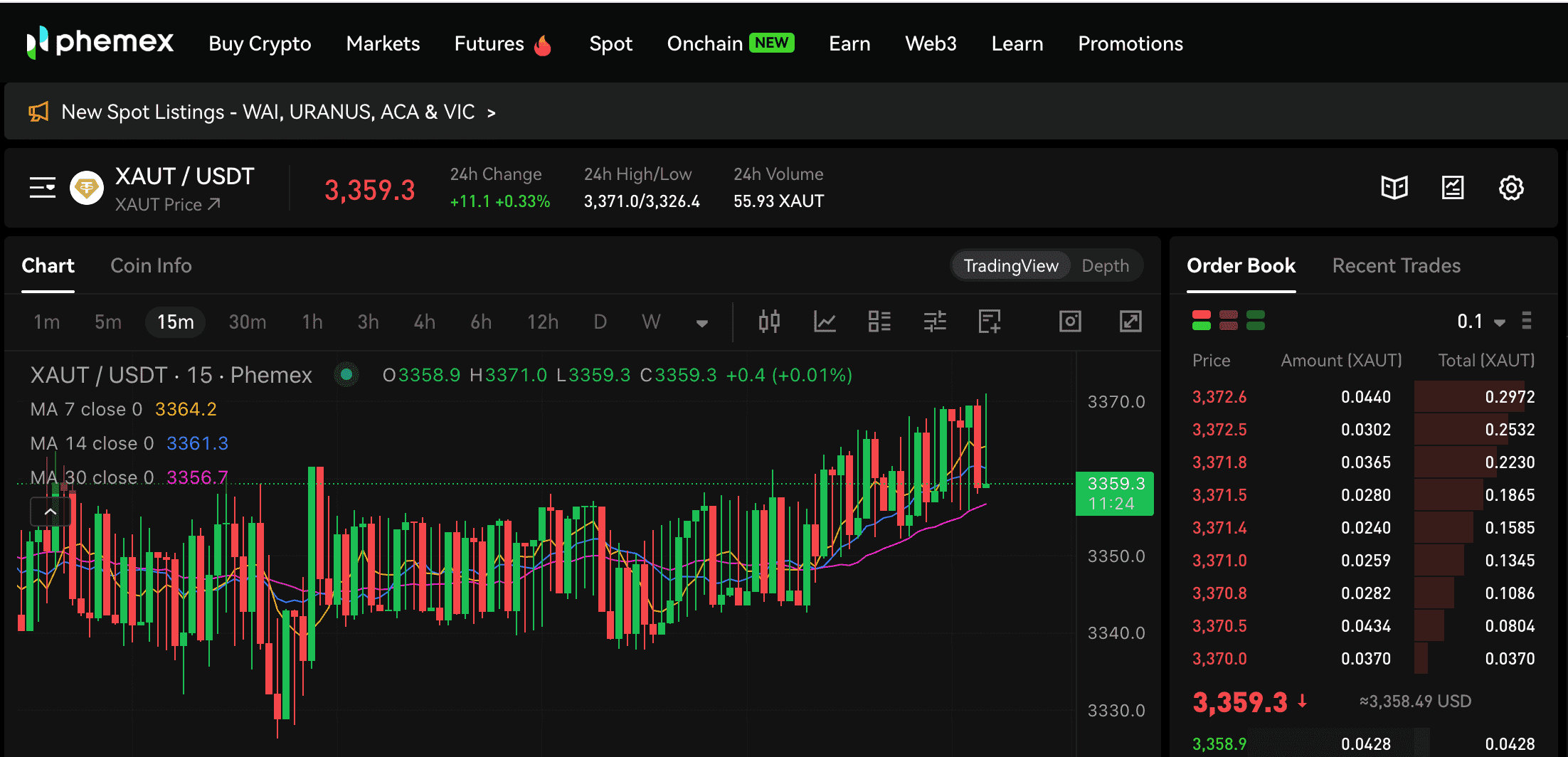Open the Onchain menu
Image resolution: width=1568 pixels, height=757 pixels.
tap(705, 43)
